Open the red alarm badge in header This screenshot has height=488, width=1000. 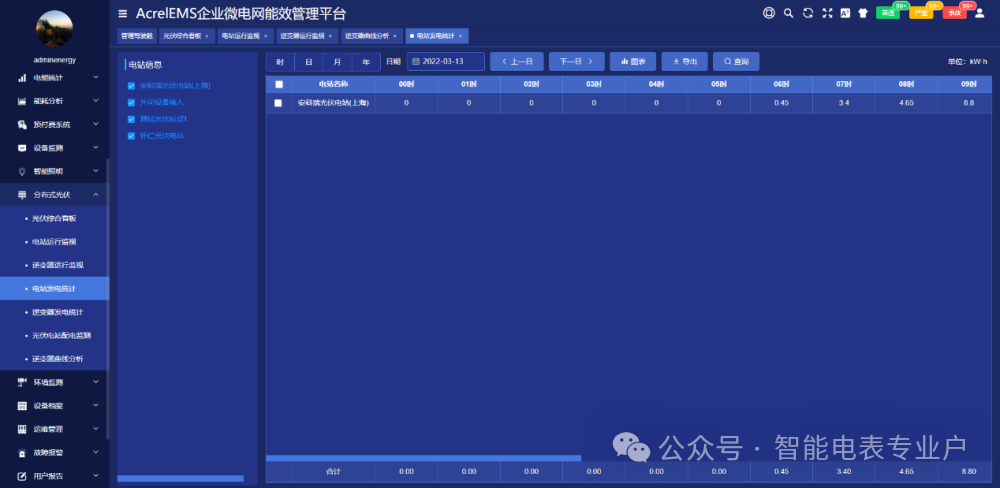[x=957, y=11]
